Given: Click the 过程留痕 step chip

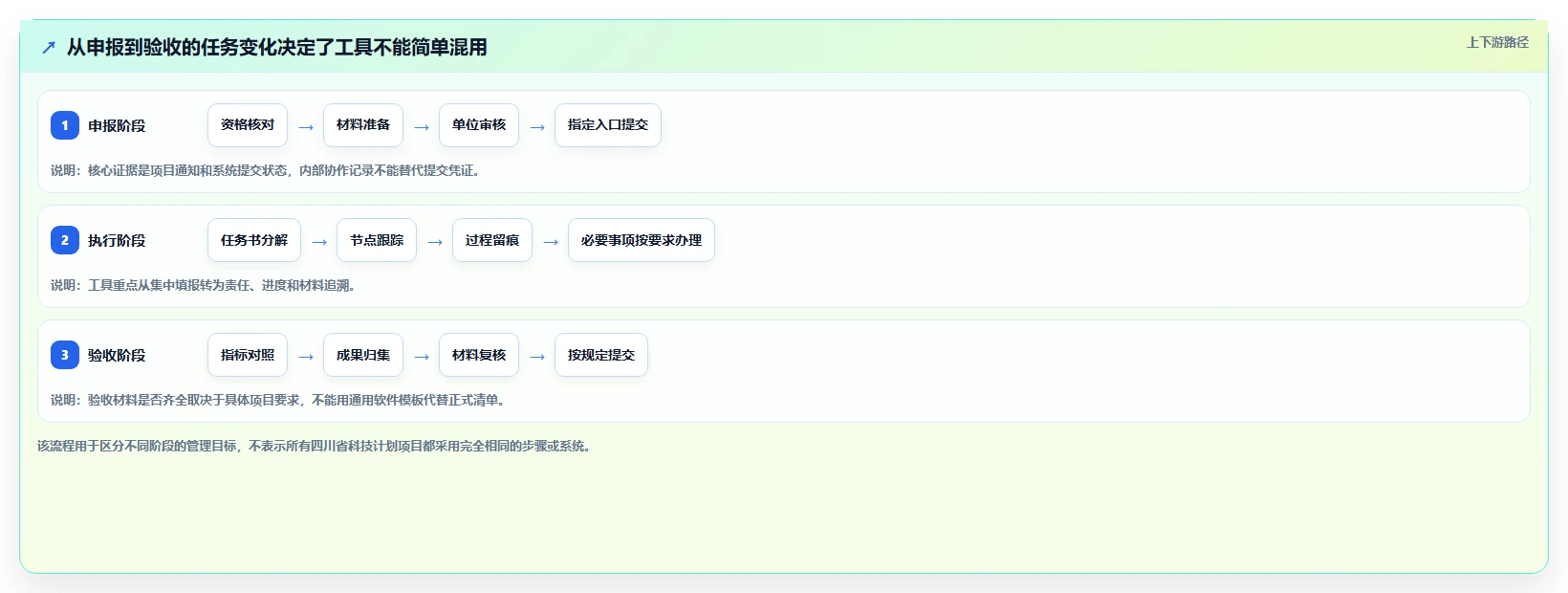Looking at the screenshot, I should tap(492, 240).
